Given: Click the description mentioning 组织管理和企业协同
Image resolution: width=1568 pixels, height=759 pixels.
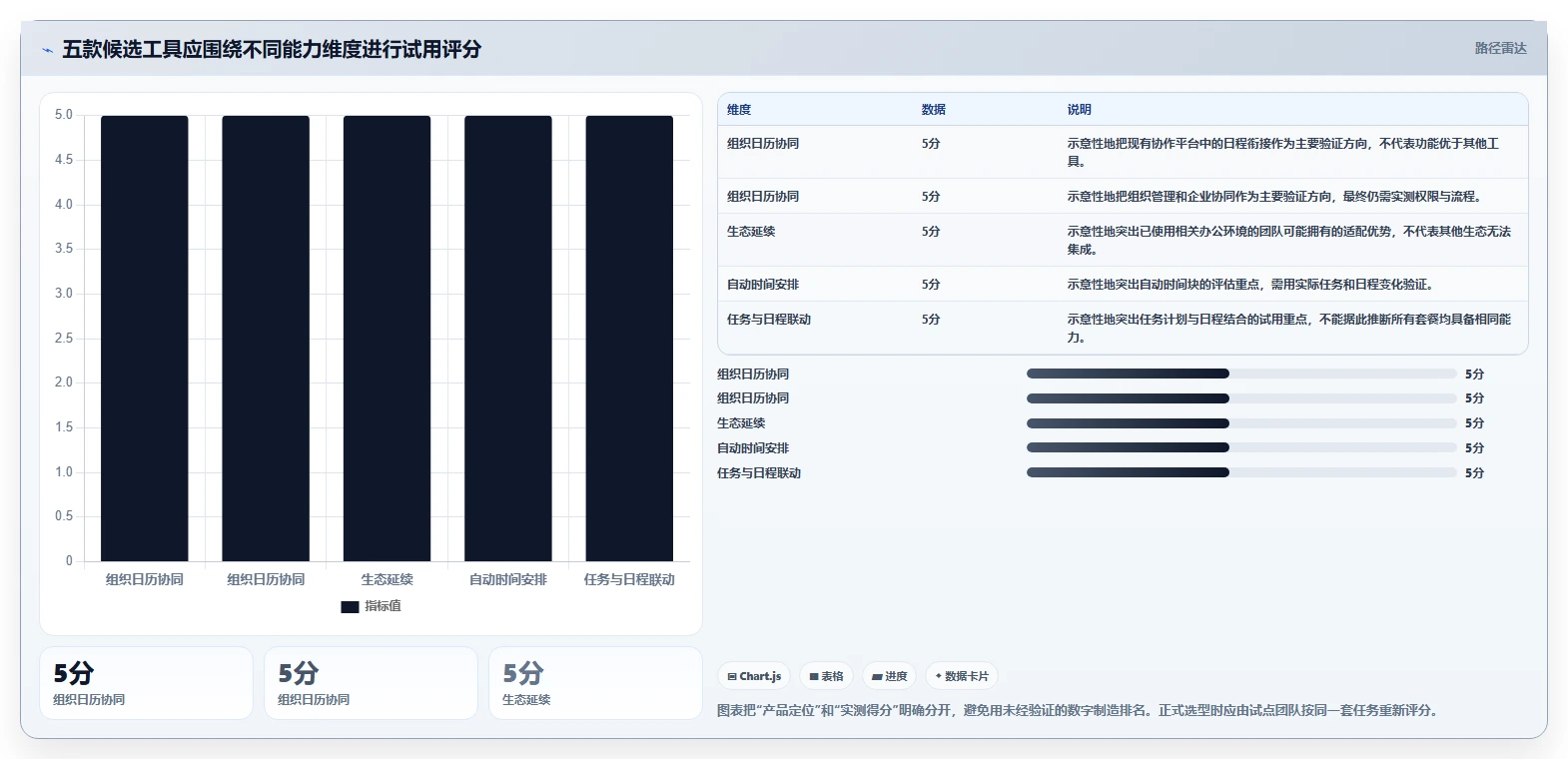Looking at the screenshot, I should pyautogui.click(x=1276, y=197).
